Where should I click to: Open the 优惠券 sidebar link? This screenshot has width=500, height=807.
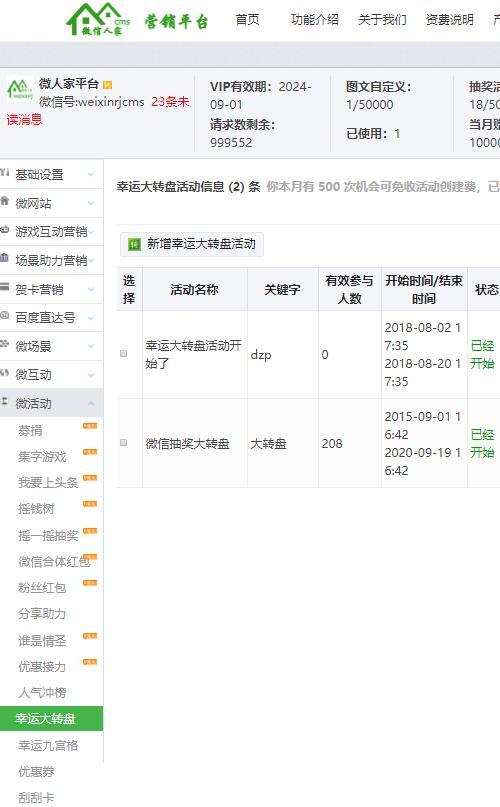[36, 771]
